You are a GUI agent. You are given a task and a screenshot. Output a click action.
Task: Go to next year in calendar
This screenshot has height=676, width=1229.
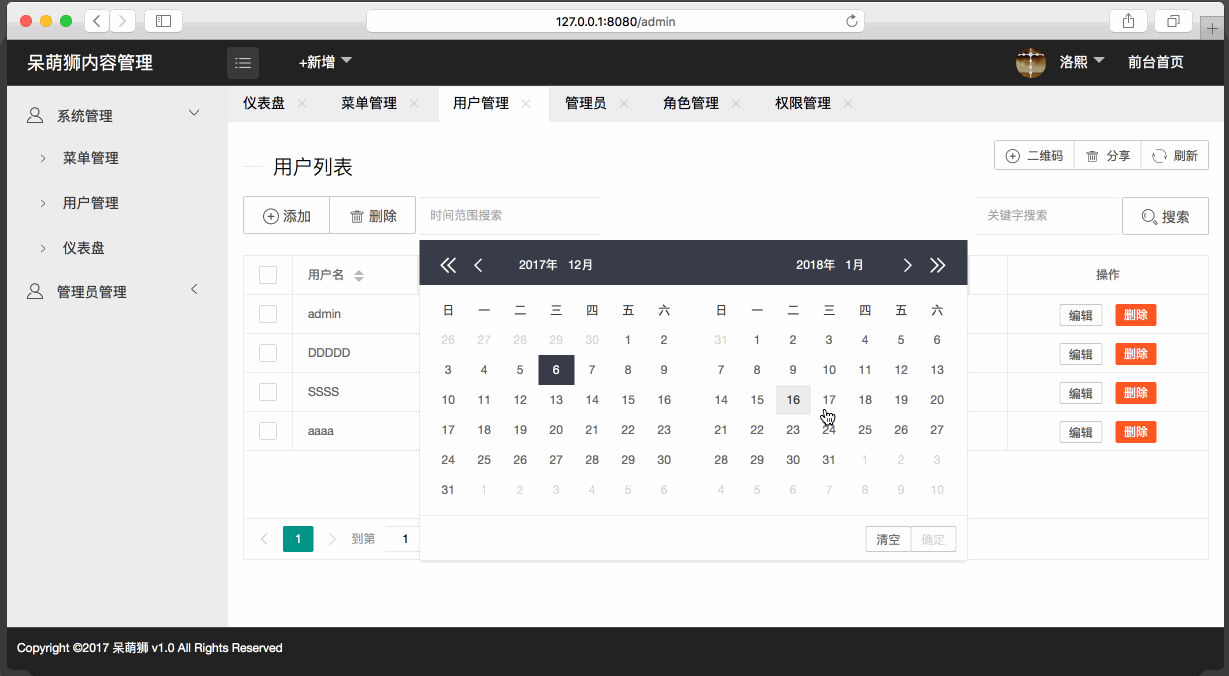pos(937,265)
